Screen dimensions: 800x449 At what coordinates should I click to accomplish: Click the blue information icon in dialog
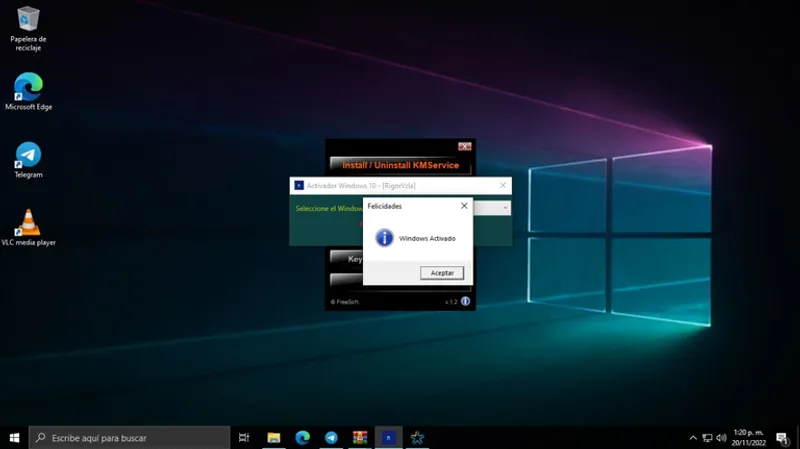(384, 238)
